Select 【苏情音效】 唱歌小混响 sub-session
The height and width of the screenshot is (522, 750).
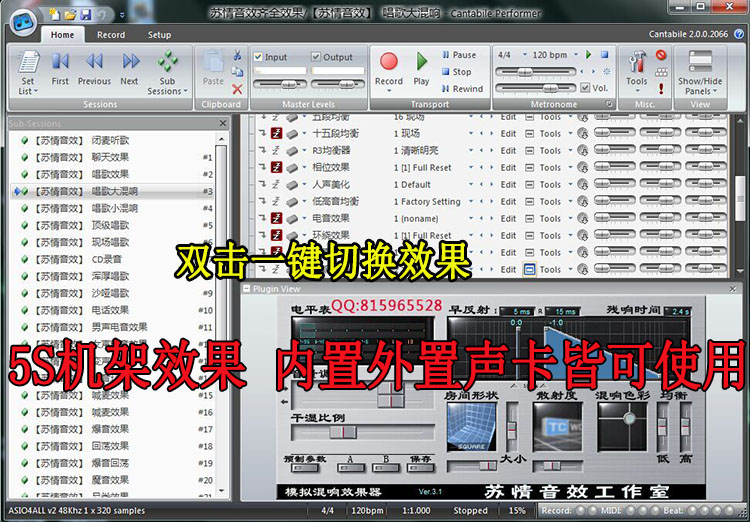[x=116, y=208]
